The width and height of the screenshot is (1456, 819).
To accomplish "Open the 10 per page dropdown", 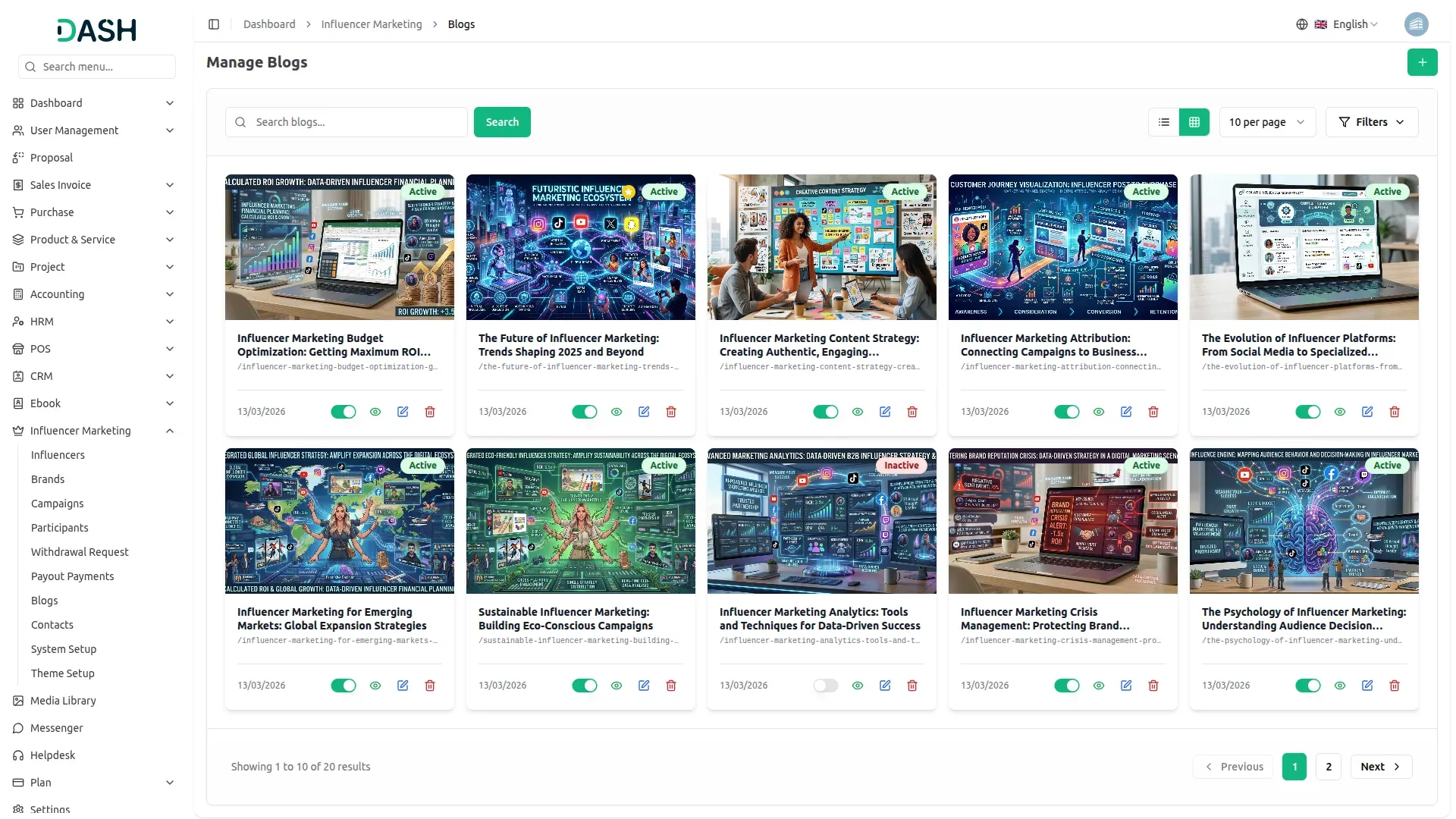I will tap(1266, 122).
